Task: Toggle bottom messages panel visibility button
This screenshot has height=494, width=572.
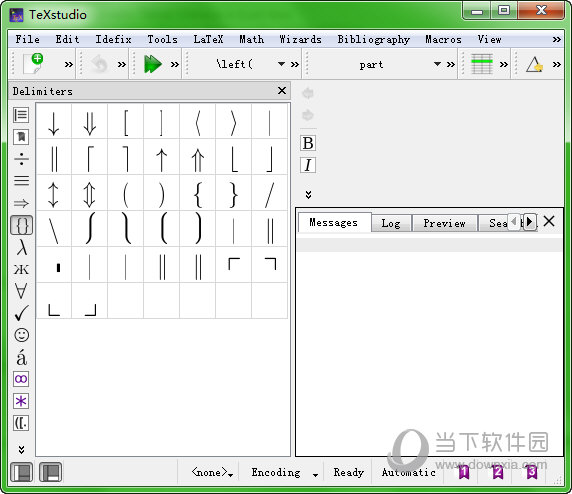Action: coord(50,472)
